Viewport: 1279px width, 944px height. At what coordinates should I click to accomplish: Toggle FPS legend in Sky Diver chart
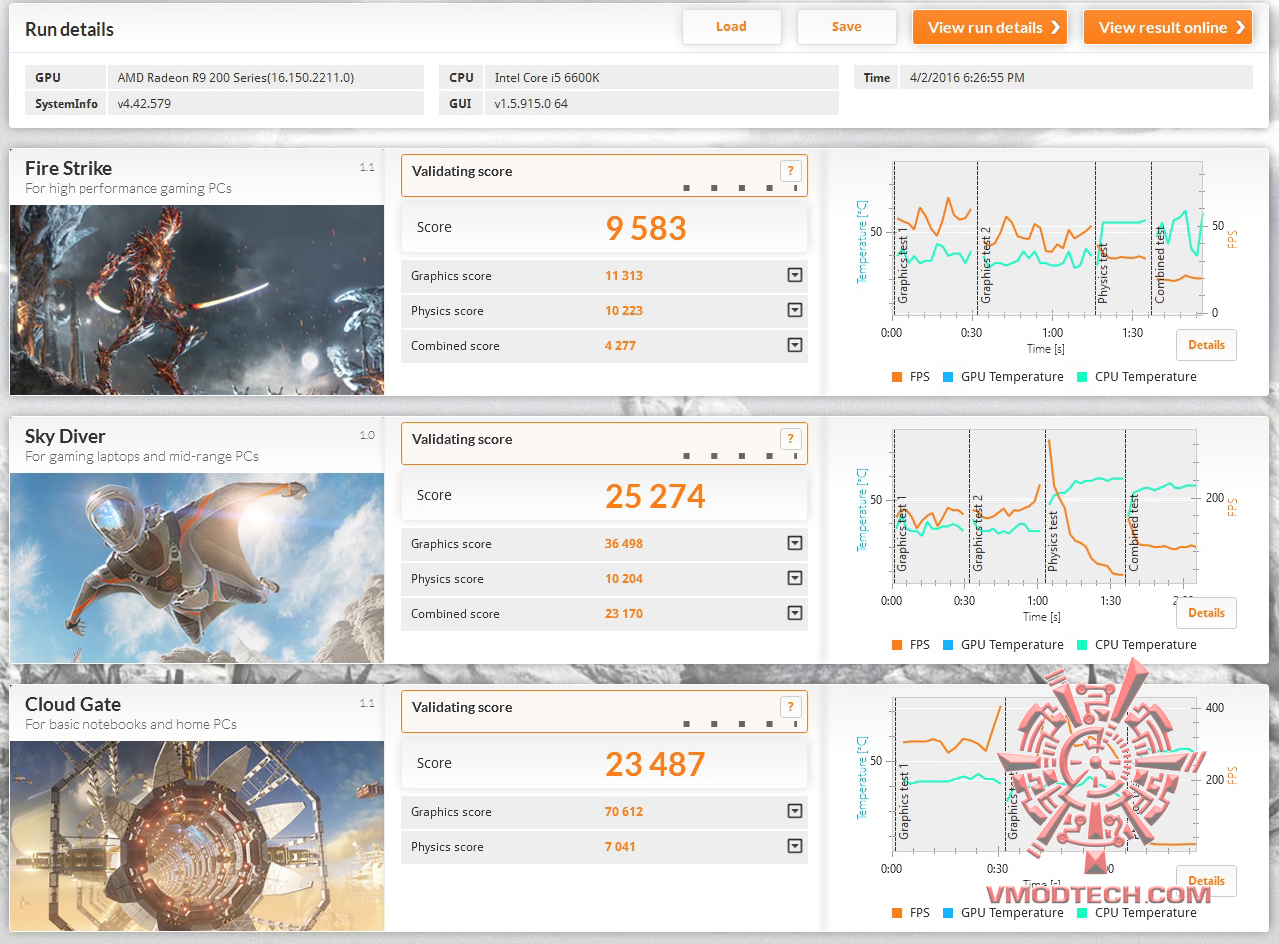(910, 645)
